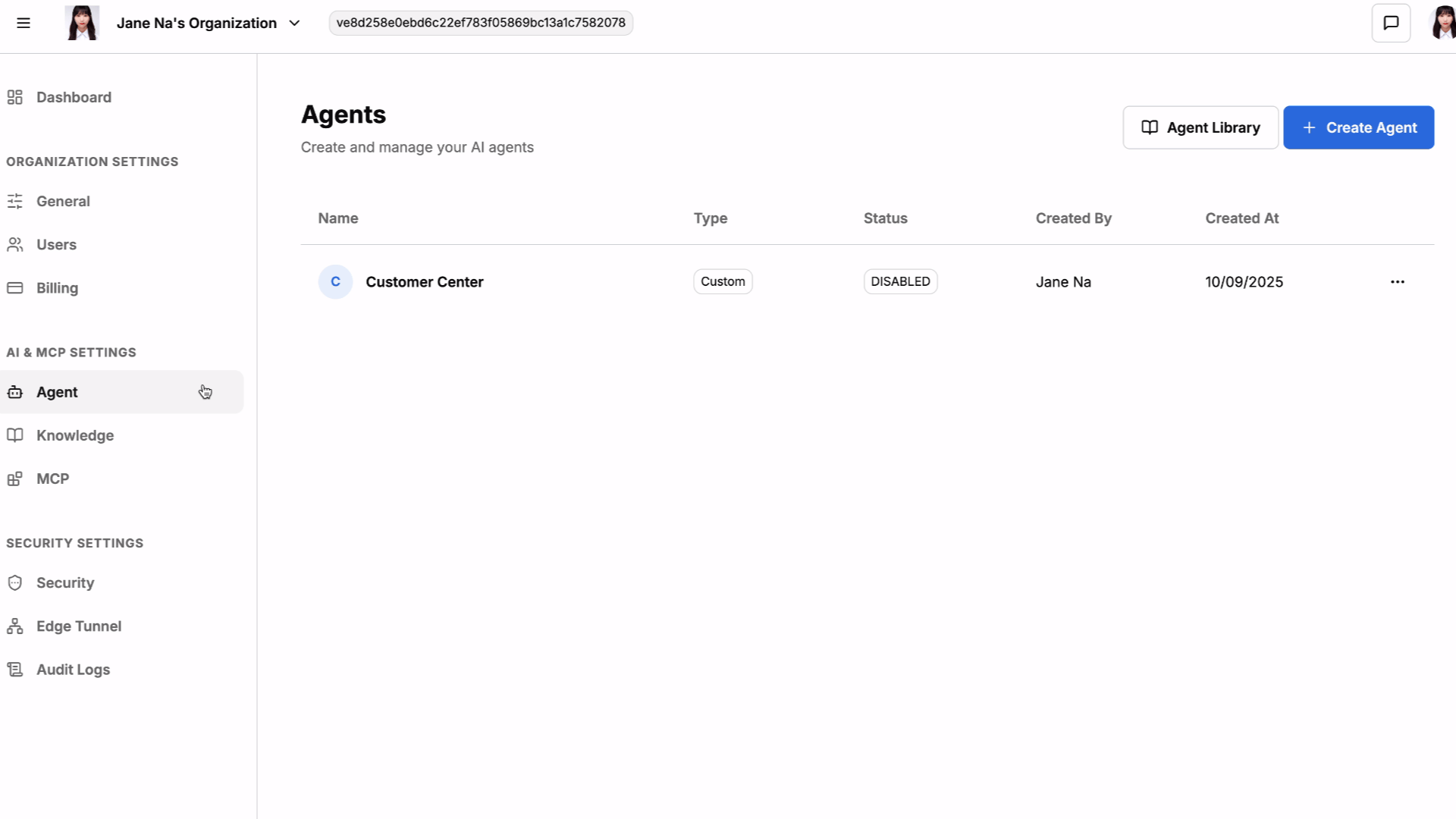Click the Customer Center avatar letter C
The image size is (1456, 819).
335,282
